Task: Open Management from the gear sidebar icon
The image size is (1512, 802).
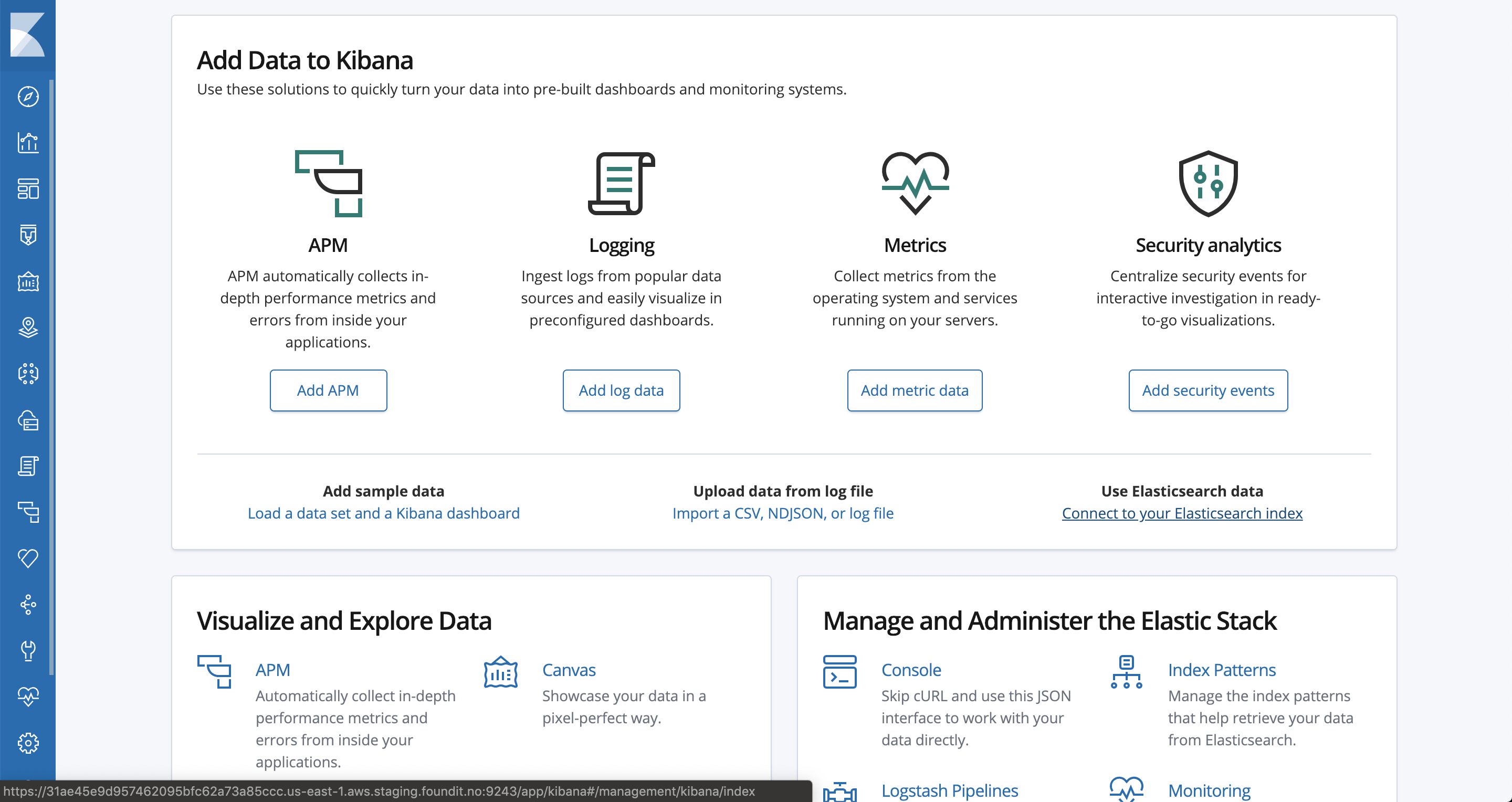Action: [28, 743]
